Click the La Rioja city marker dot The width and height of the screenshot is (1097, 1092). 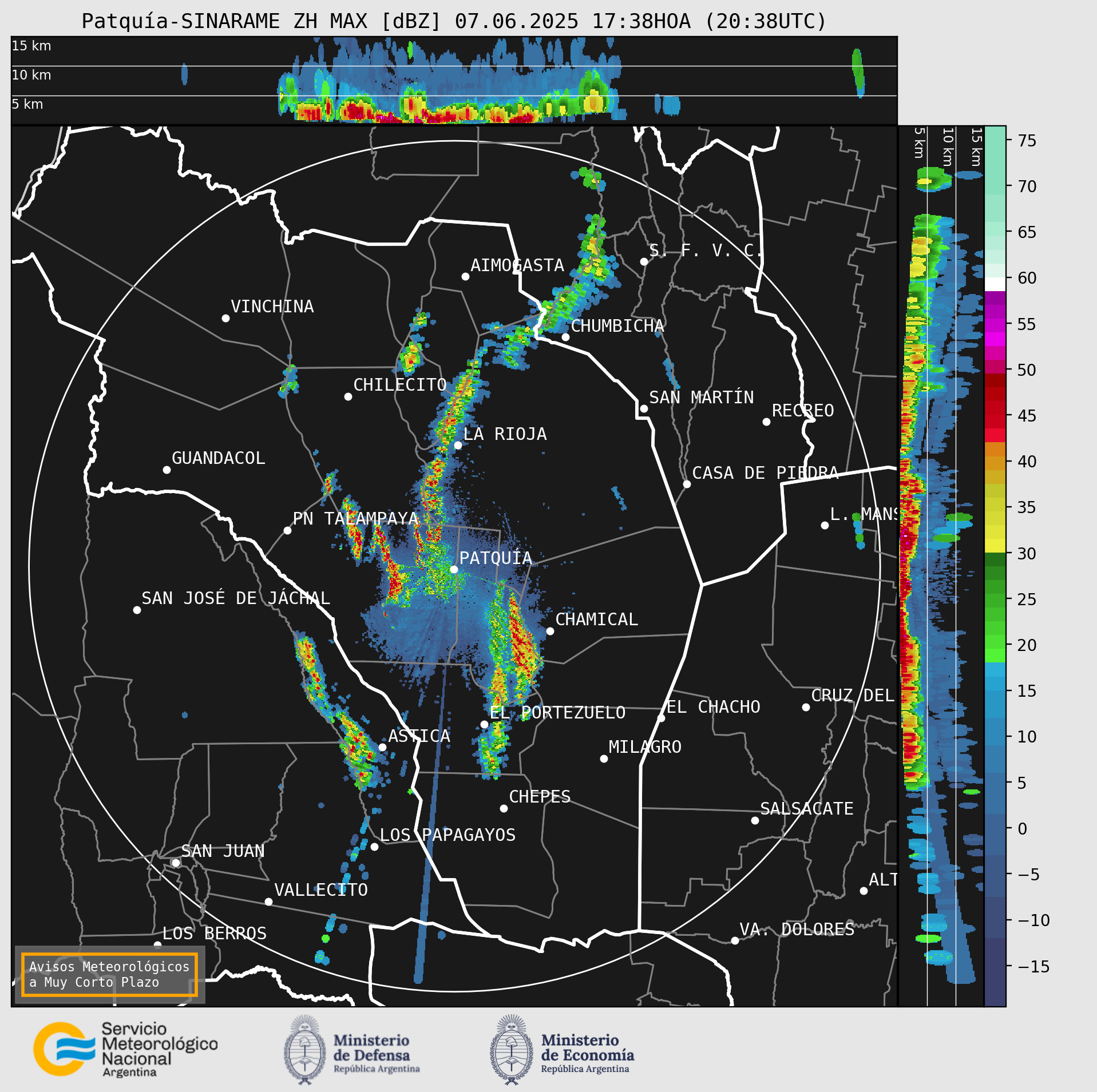point(458,445)
